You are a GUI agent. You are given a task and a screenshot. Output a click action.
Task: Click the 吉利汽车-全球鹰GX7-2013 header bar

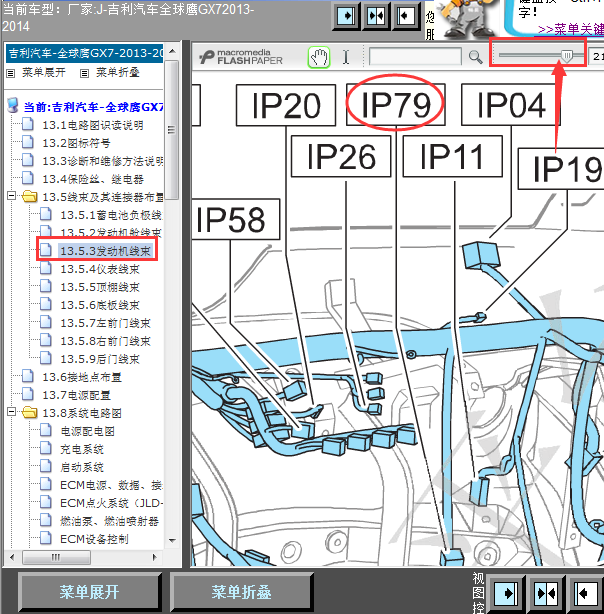(x=84, y=53)
